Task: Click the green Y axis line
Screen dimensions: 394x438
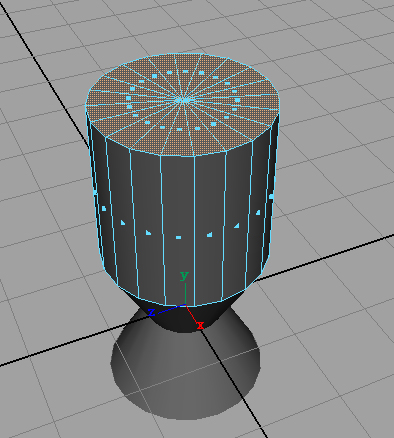Action: click(185, 293)
